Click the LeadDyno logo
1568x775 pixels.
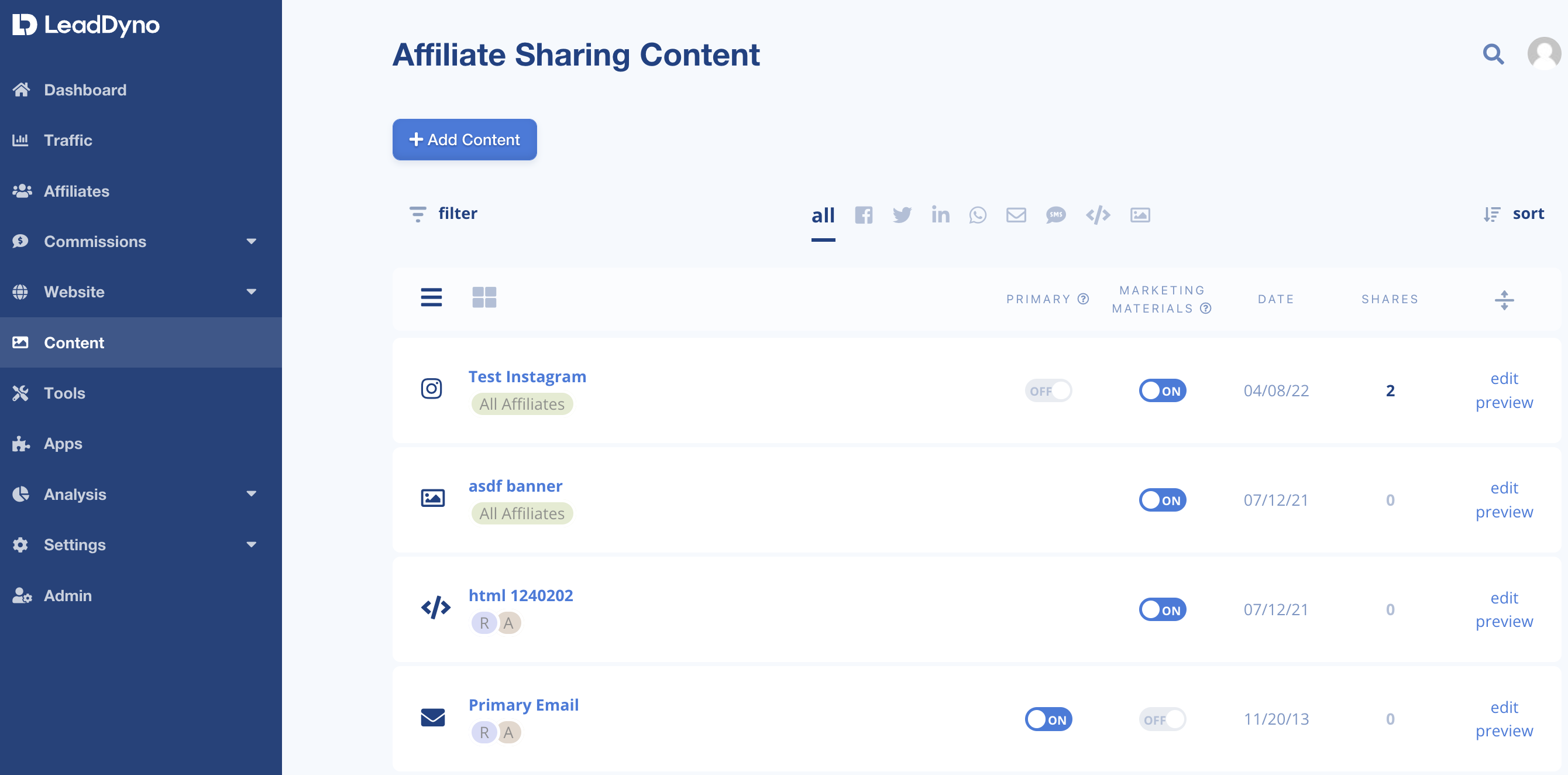coord(86,25)
